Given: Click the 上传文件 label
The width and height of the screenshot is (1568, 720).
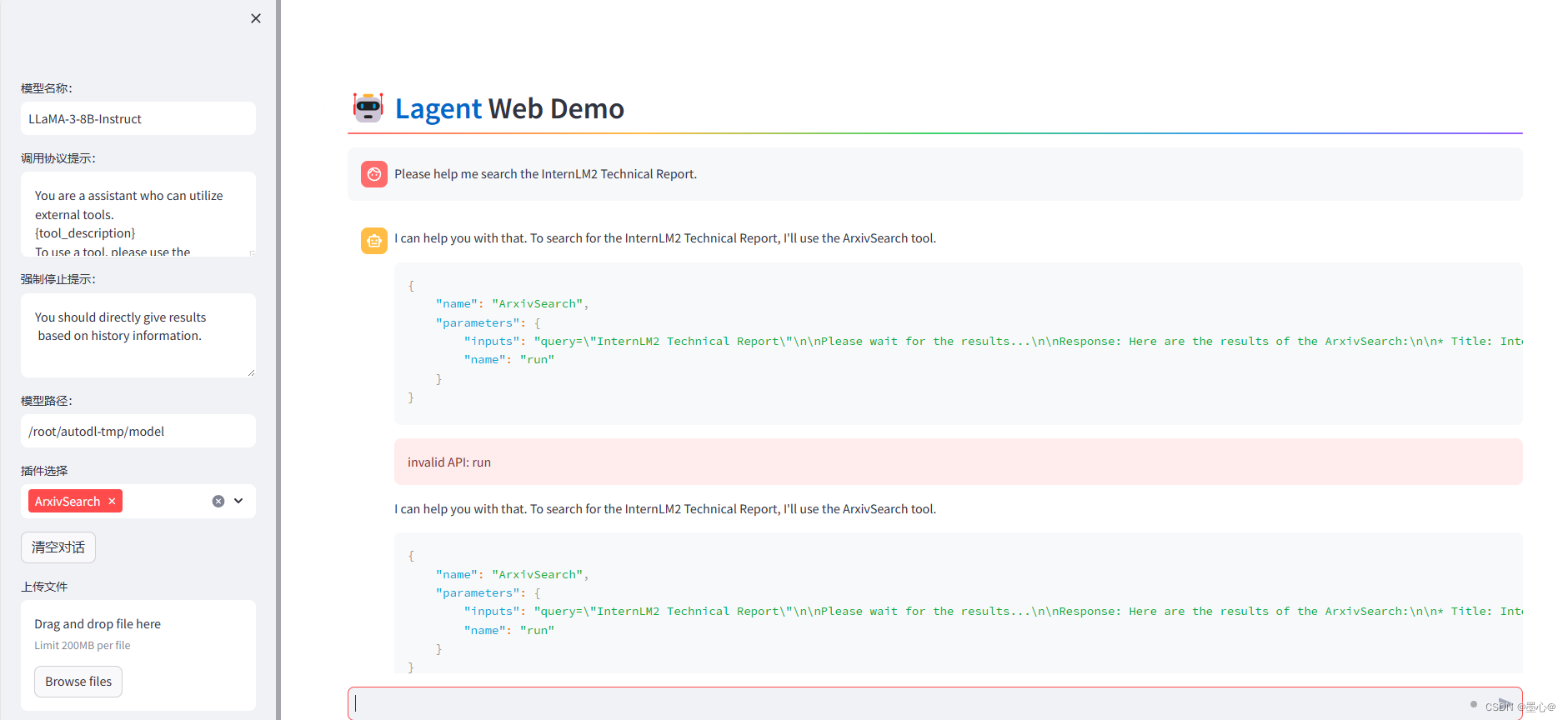Looking at the screenshot, I should pyautogui.click(x=44, y=587).
